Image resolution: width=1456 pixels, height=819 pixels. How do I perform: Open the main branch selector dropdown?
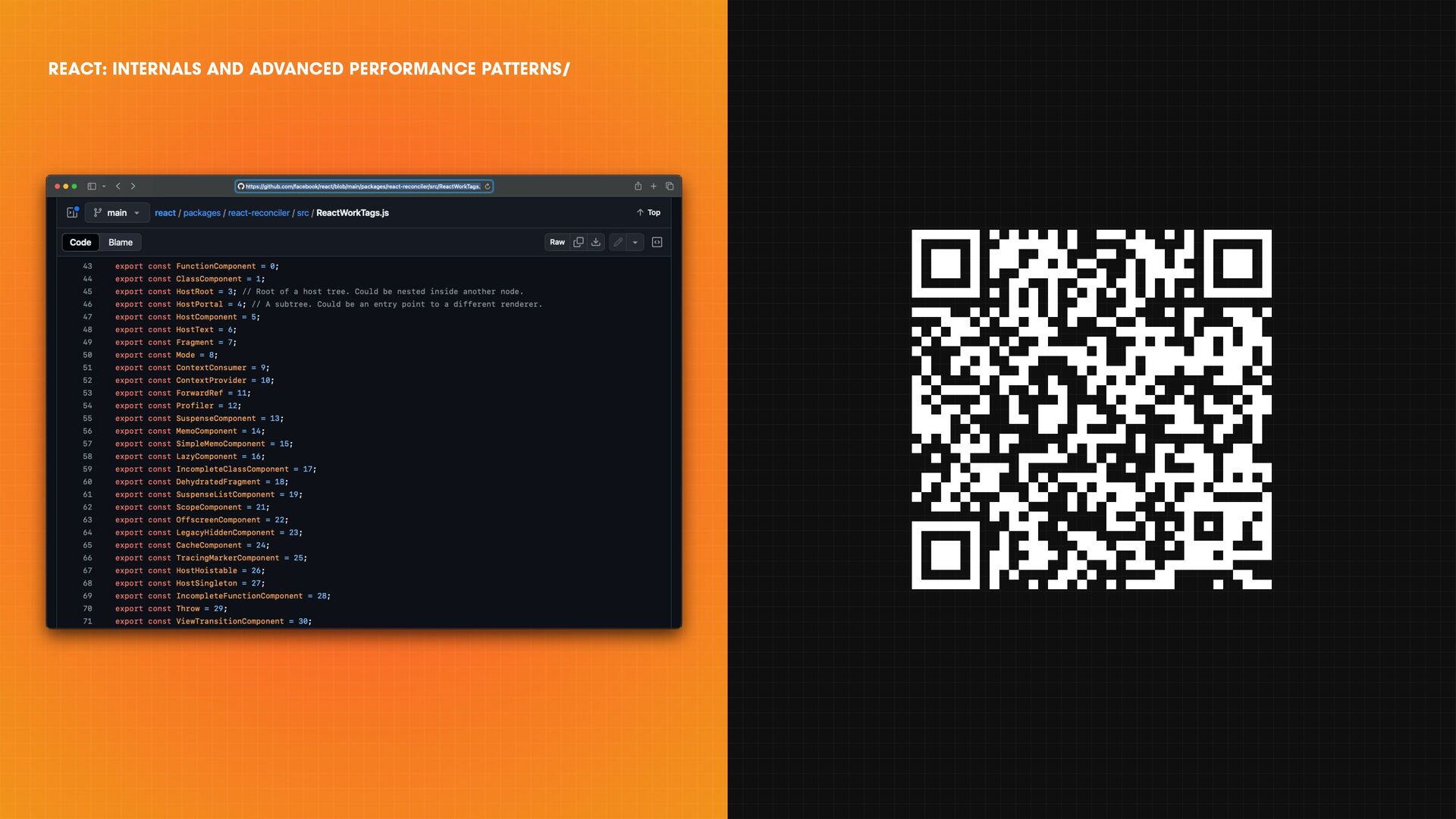117,213
